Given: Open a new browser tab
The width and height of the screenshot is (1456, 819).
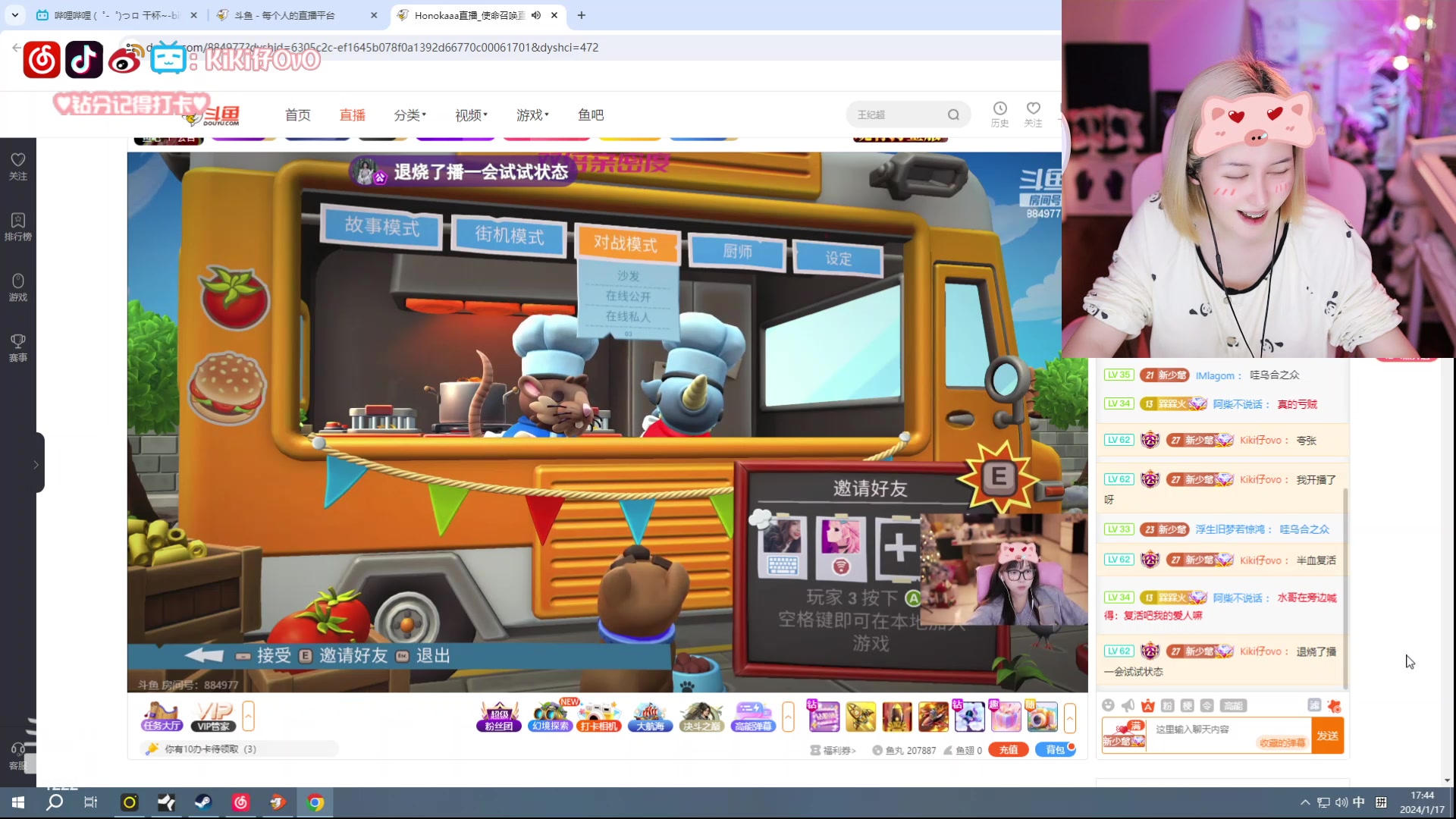Looking at the screenshot, I should click(x=581, y=15).
